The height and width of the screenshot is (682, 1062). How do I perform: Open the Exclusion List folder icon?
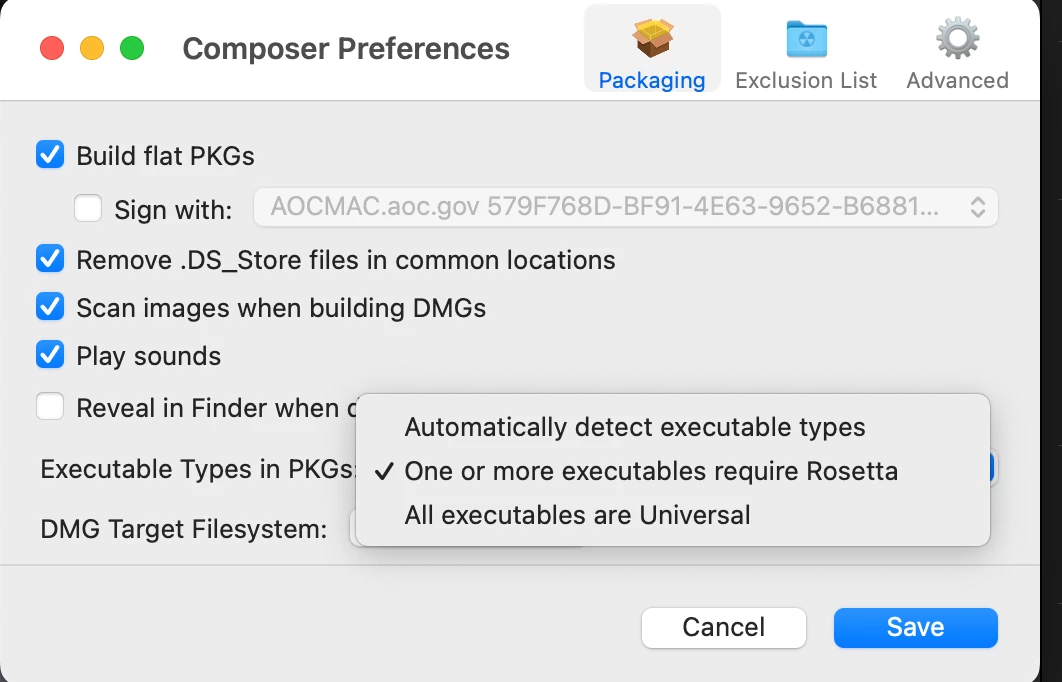point(806,39)
